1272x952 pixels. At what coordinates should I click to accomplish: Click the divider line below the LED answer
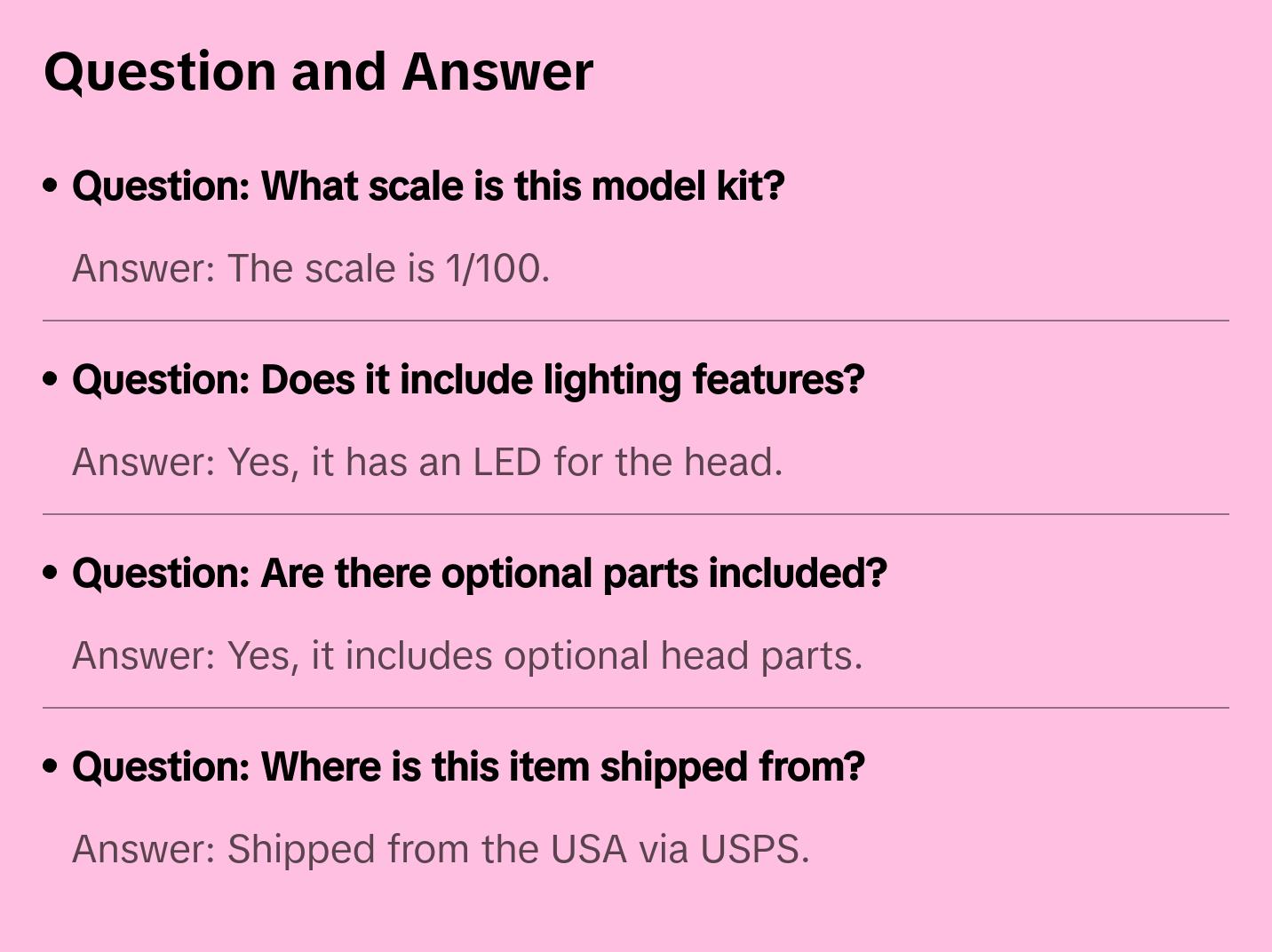(x=636, y=514)
